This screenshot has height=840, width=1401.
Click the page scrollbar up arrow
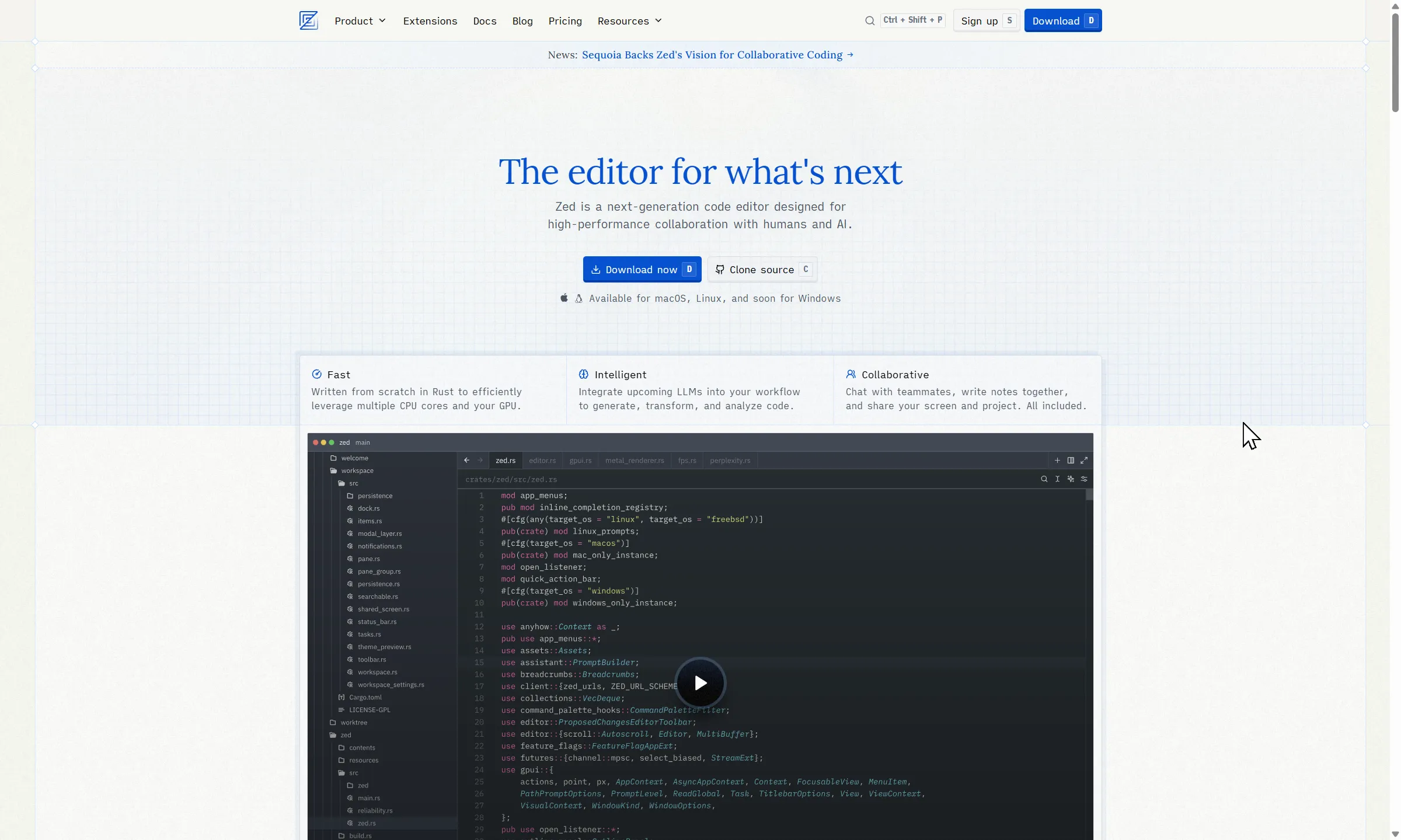point(1395,6)
